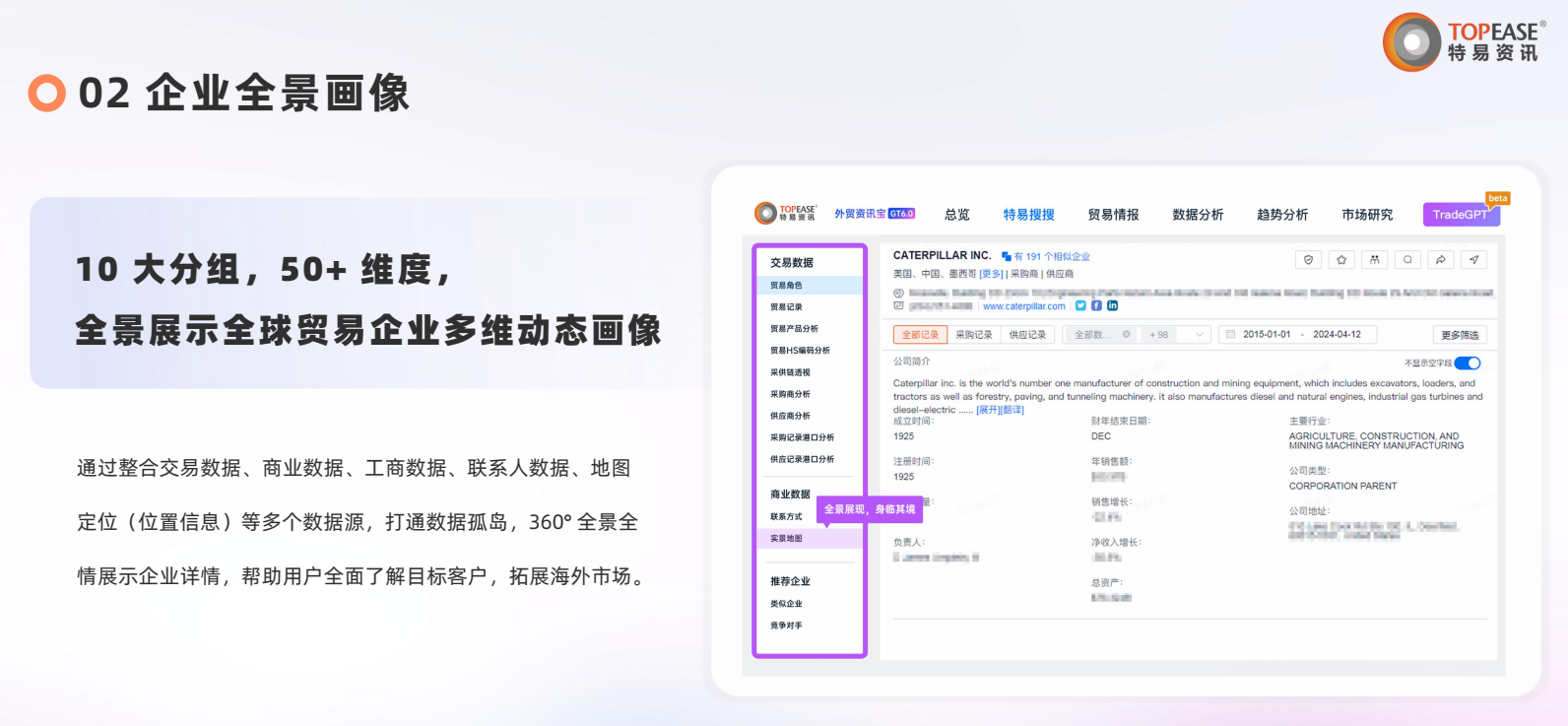Click the TradeGPT beta button
This screenshot has width=1568, height=726.
1461,214
